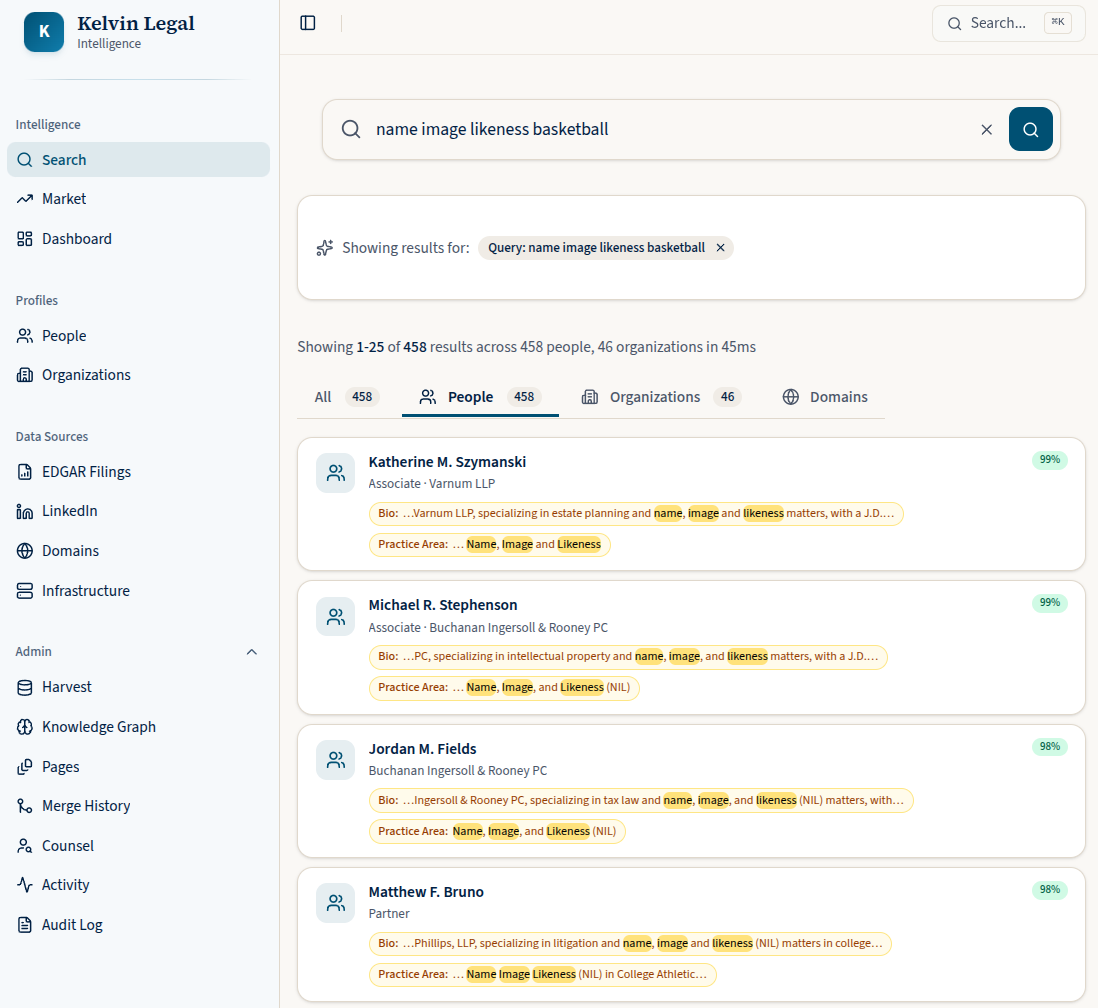Open Merge History

tap(86, 805)
